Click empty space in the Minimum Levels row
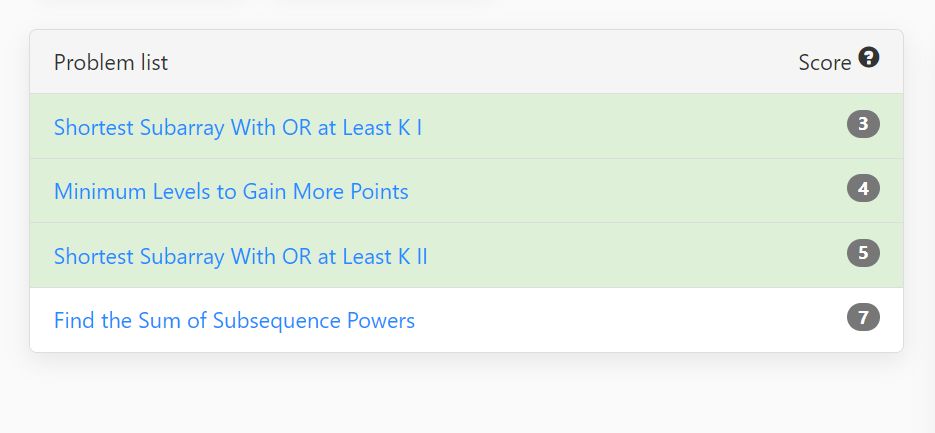The height and width of the screenshot is (433, 935). (626, 191)
